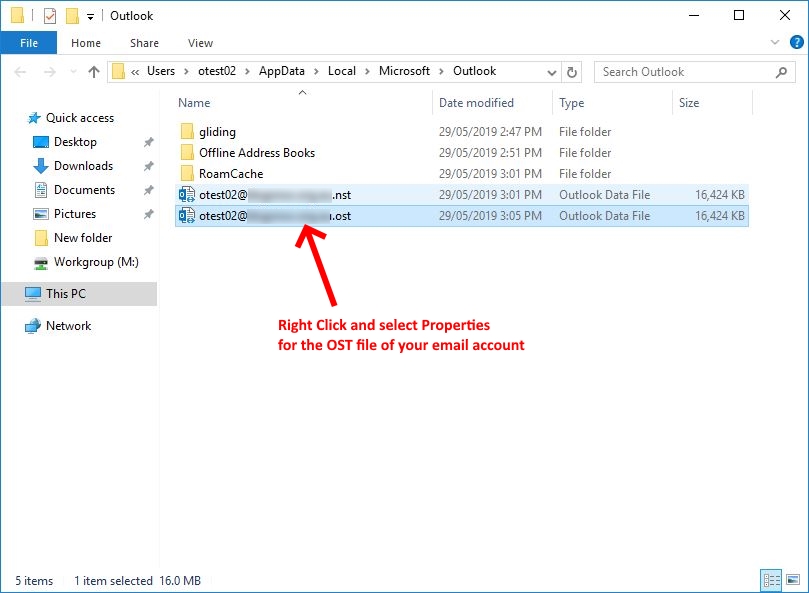This screenshot has height=593, width=809.
Task: Select the otest02 .ost data file
Action: pyautogui.click(x=462, y=216)
